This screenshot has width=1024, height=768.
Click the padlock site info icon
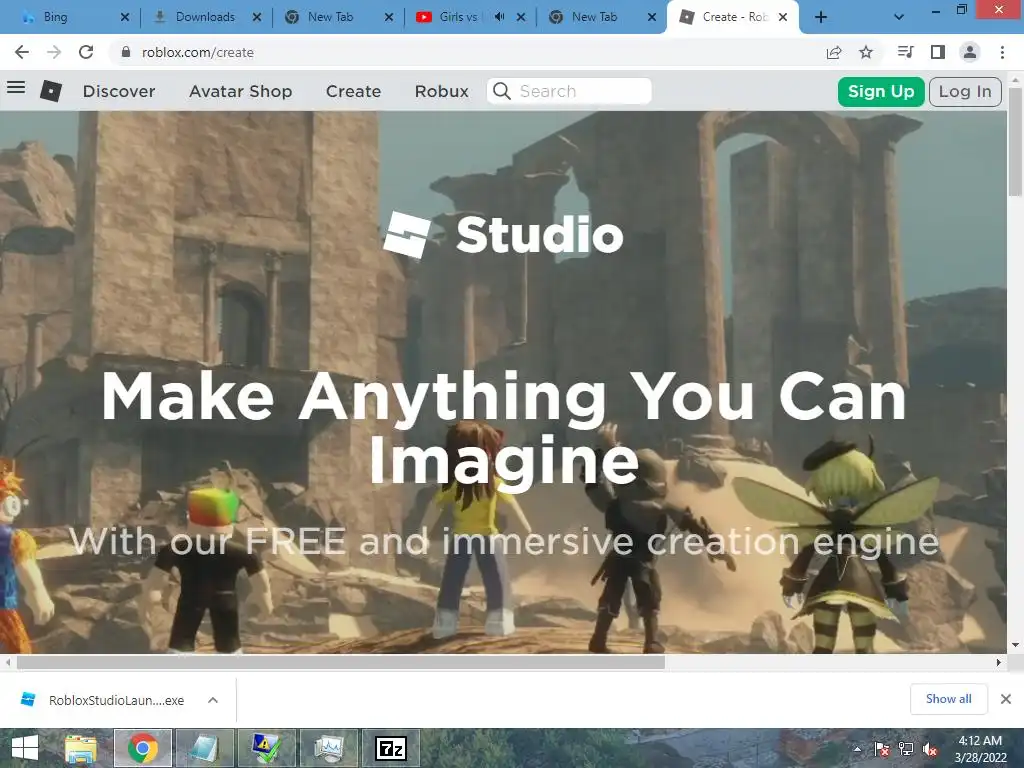[x=126, y=52]
